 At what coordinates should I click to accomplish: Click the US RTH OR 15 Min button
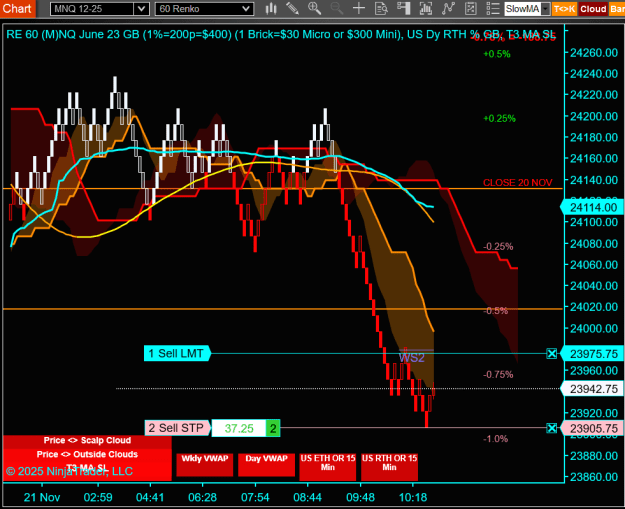click(x=389, y=466)
